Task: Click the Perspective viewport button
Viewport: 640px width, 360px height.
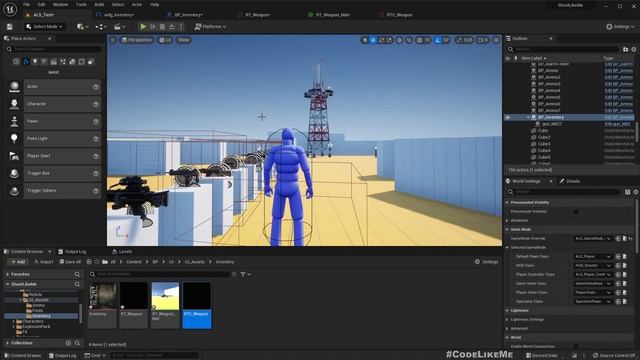Action: pyautogui.click(x=137, y=40)
